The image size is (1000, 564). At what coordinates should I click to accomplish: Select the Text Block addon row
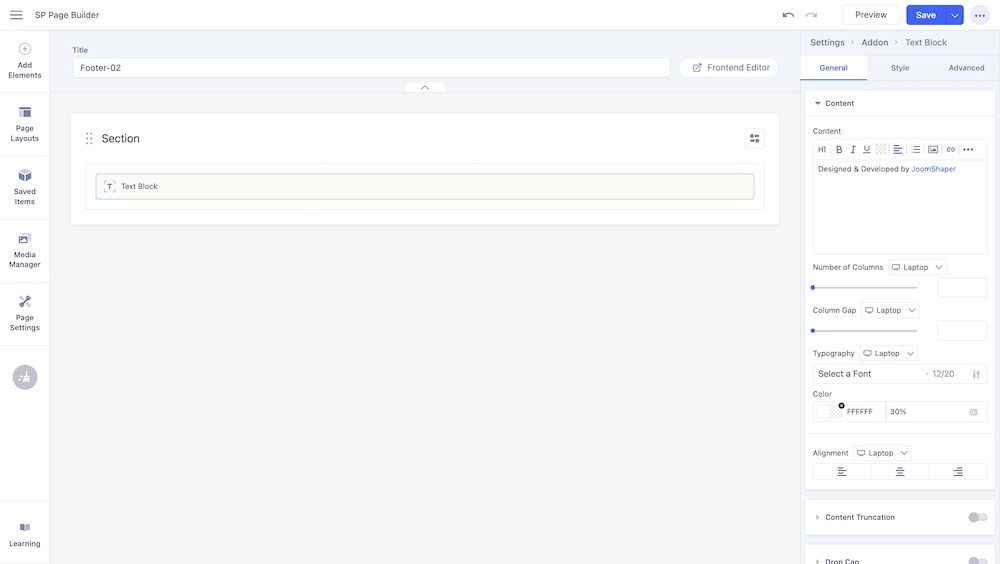tap(425, 186)
